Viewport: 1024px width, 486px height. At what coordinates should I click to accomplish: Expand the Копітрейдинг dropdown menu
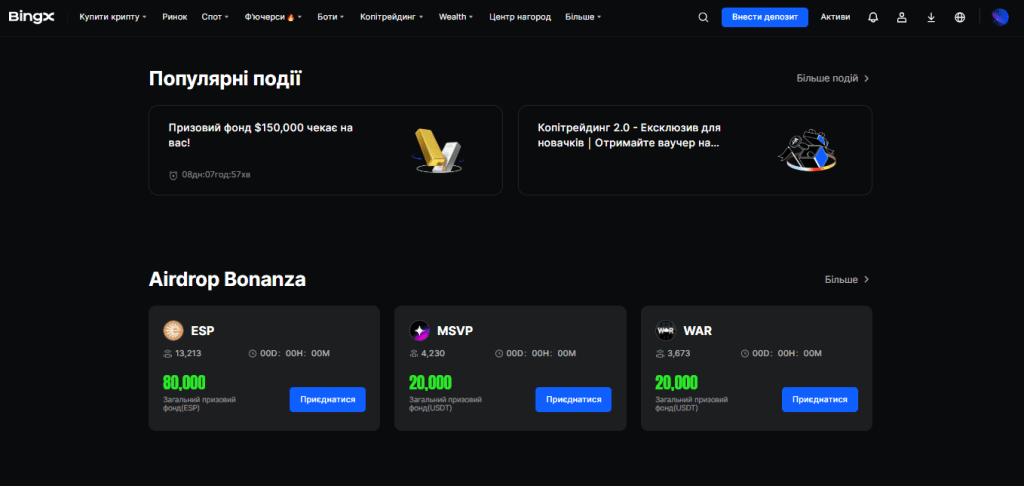pyautogui.click(x=392, y=17)
